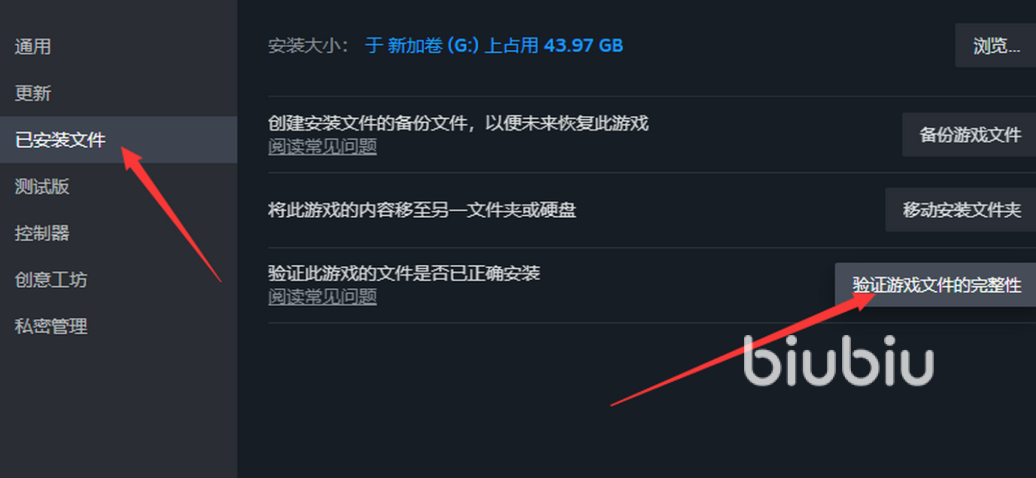Image resolution: width=1036 pixels, height=478 pixels.
Task: Open 阅读常见问题 link under verify description
Action: pyautogui.click(x=322, y=296)
